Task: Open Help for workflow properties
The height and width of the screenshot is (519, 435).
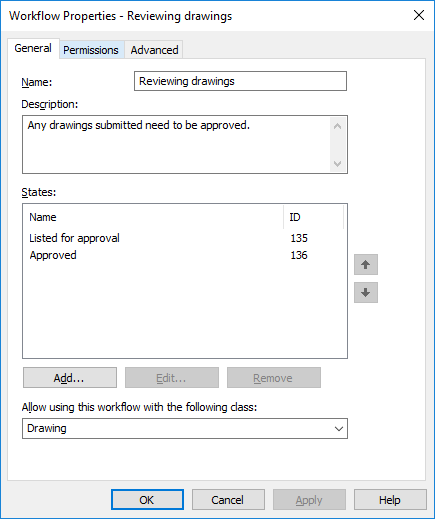Action: pos(390,500)
